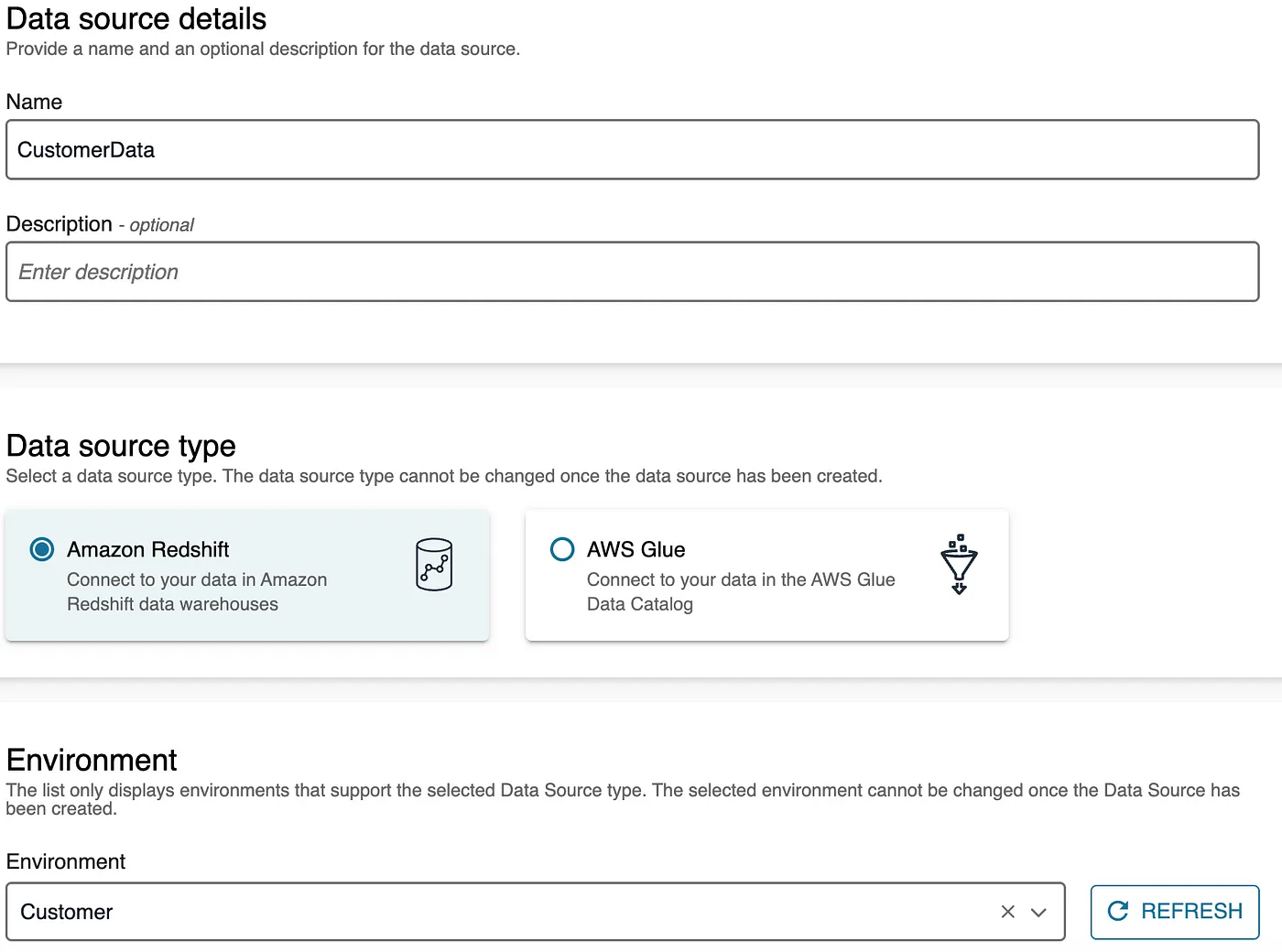Click into the Enter description field
The height and width of the screenshot is (952, 1282).
point(633,272)
